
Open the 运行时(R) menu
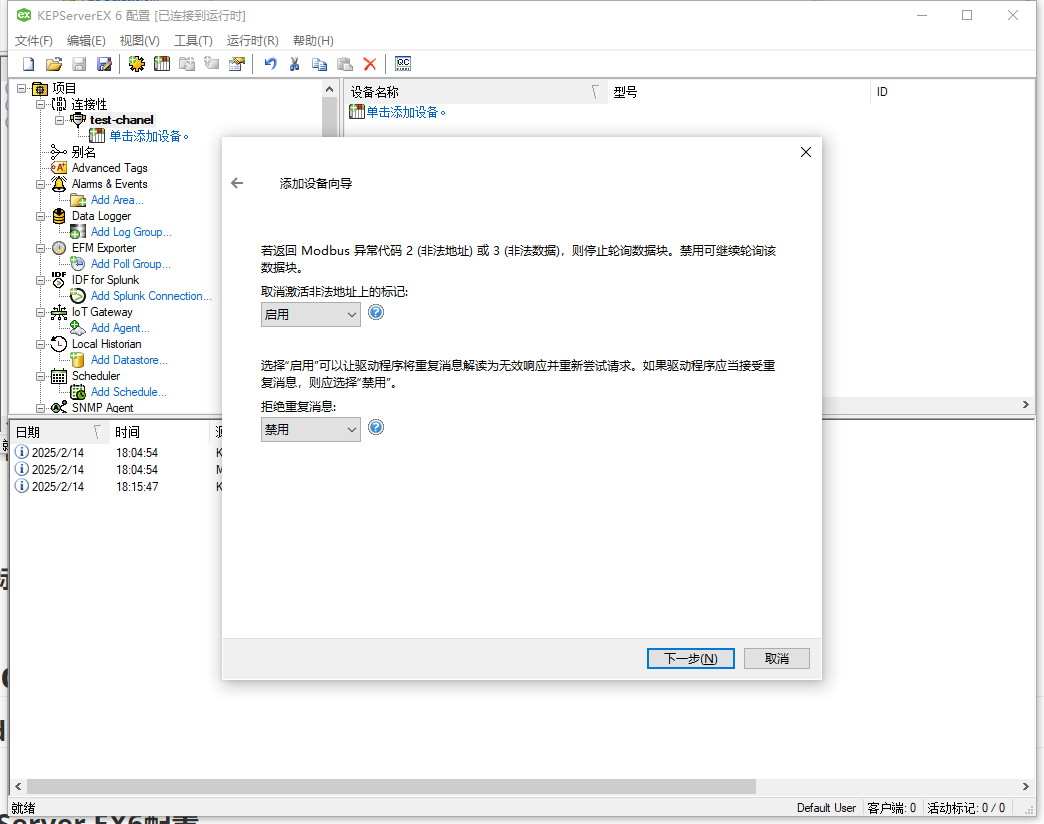coord(252,41)
